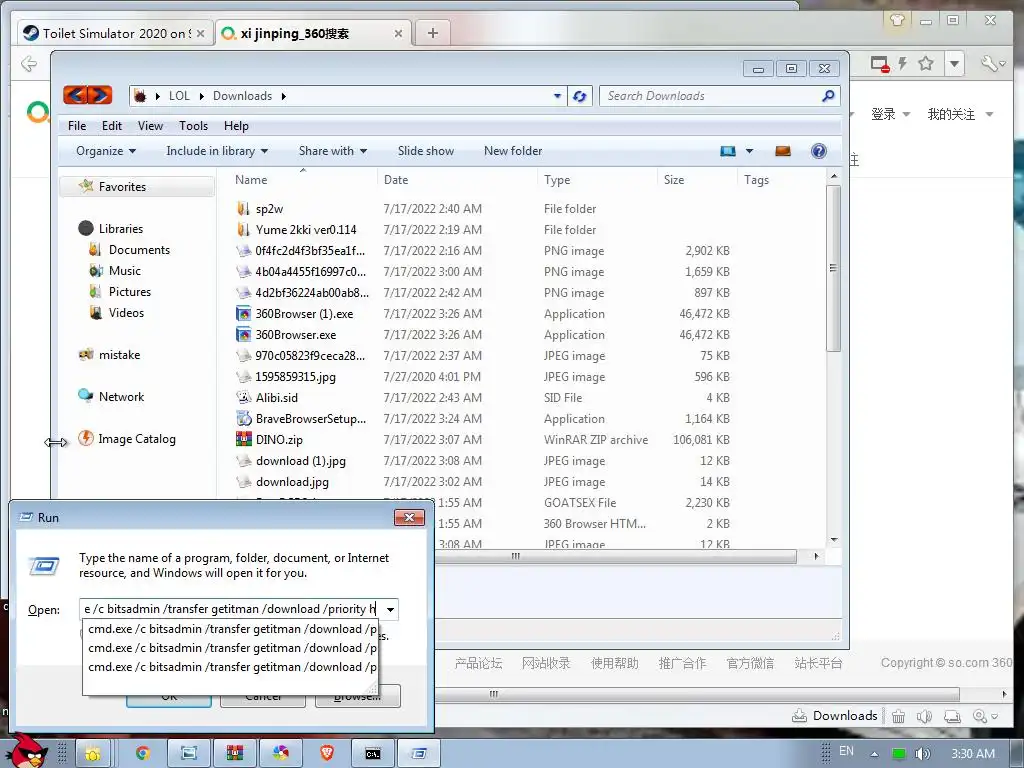
Task: Click the Image Catalog sidebar icon
Action: coord(86,438)
